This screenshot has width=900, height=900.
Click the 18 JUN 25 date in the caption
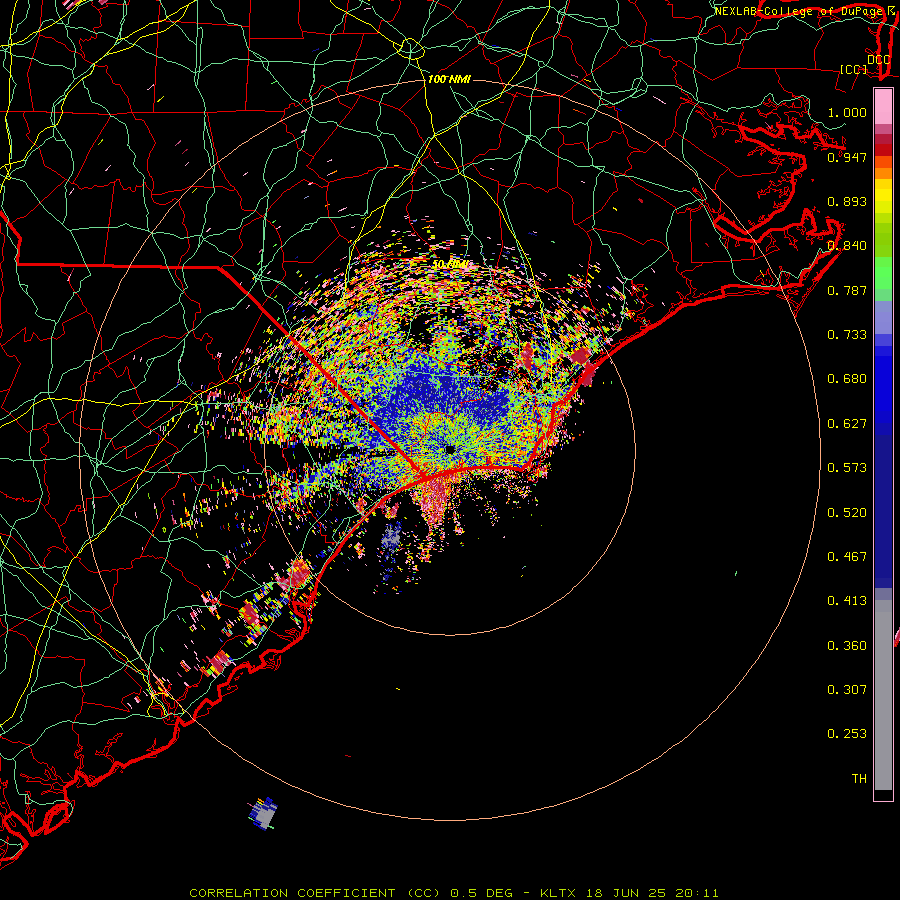pos(626,893)
